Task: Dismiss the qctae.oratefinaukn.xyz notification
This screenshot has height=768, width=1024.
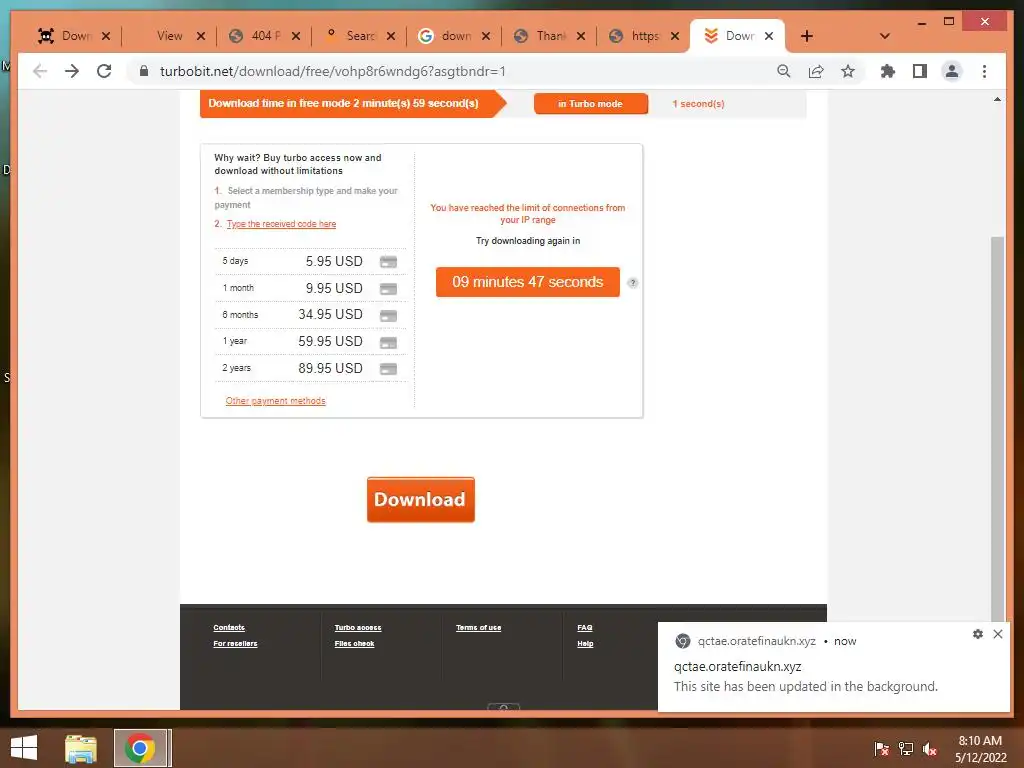Action: (x=998, y=634)
